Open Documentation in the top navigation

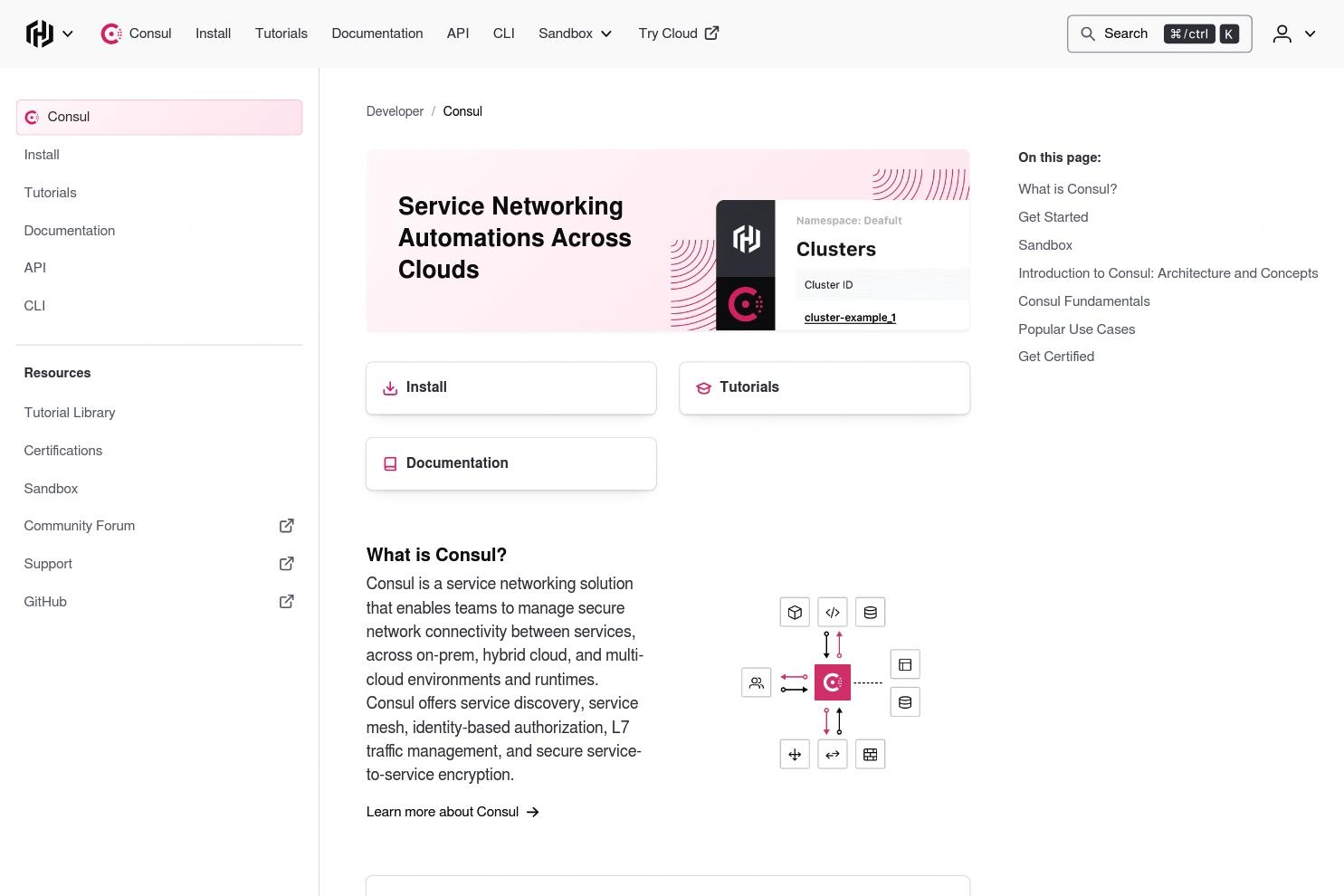click(377, 33)
